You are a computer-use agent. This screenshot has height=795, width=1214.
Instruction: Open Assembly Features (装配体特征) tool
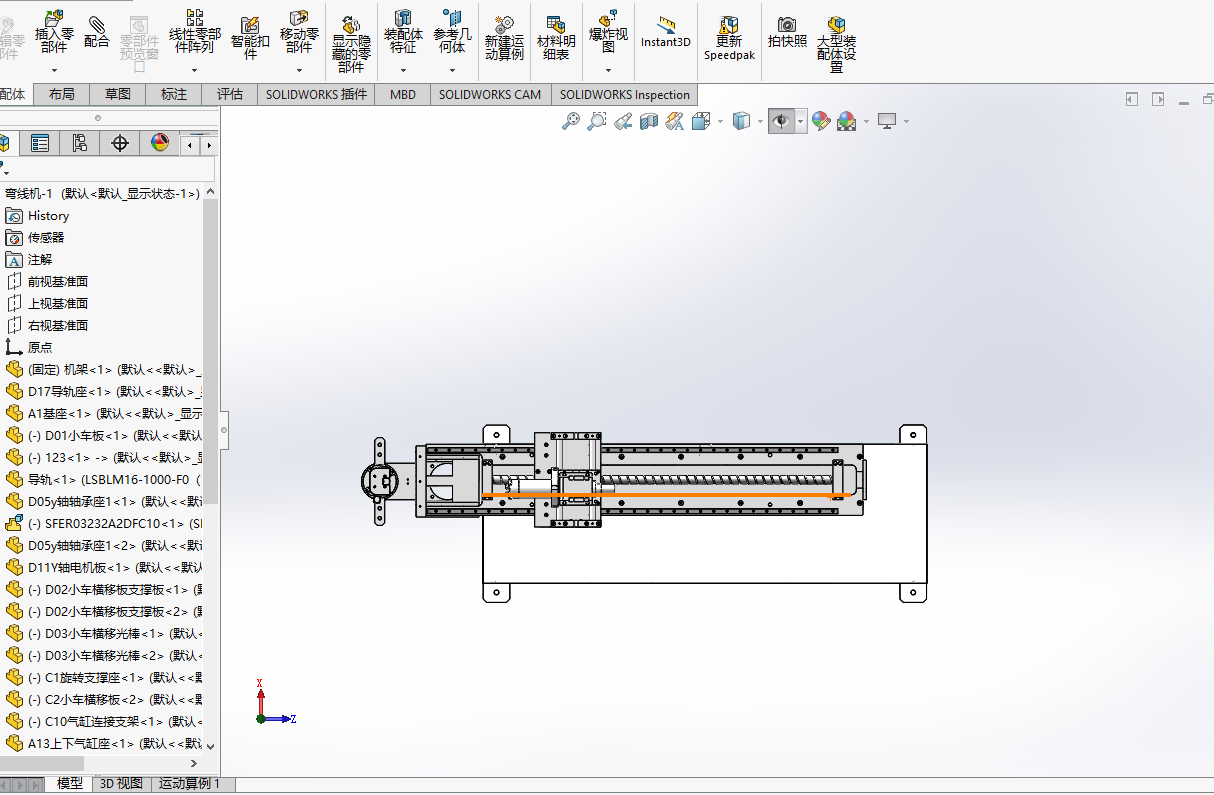click(403, 31)
